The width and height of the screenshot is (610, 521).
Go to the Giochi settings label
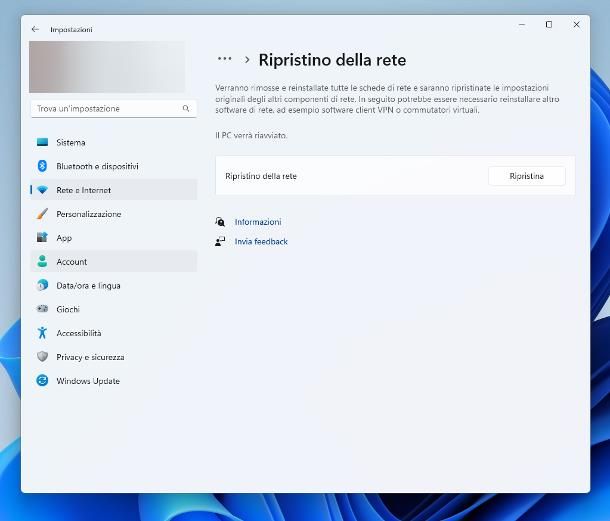tap(68, 309)
